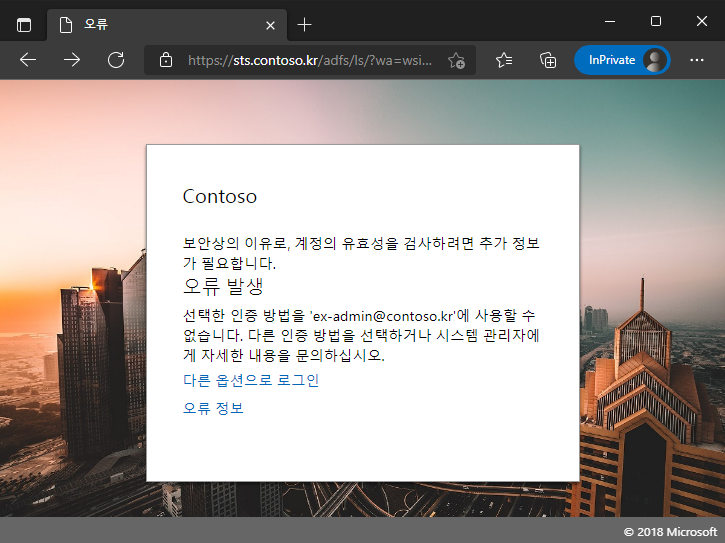Open a new tab with plus button
The height and width of the screenshot is (543, 725).
coord(304,25)
